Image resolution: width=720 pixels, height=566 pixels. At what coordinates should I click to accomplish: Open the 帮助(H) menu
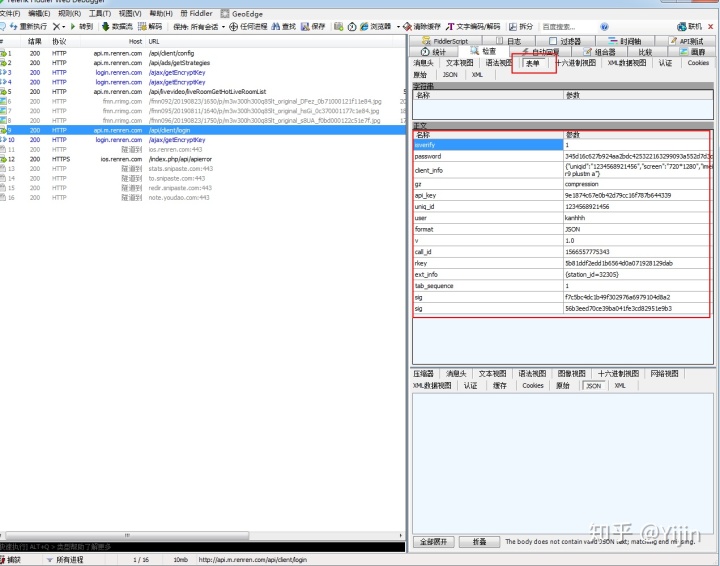[161, 14]
